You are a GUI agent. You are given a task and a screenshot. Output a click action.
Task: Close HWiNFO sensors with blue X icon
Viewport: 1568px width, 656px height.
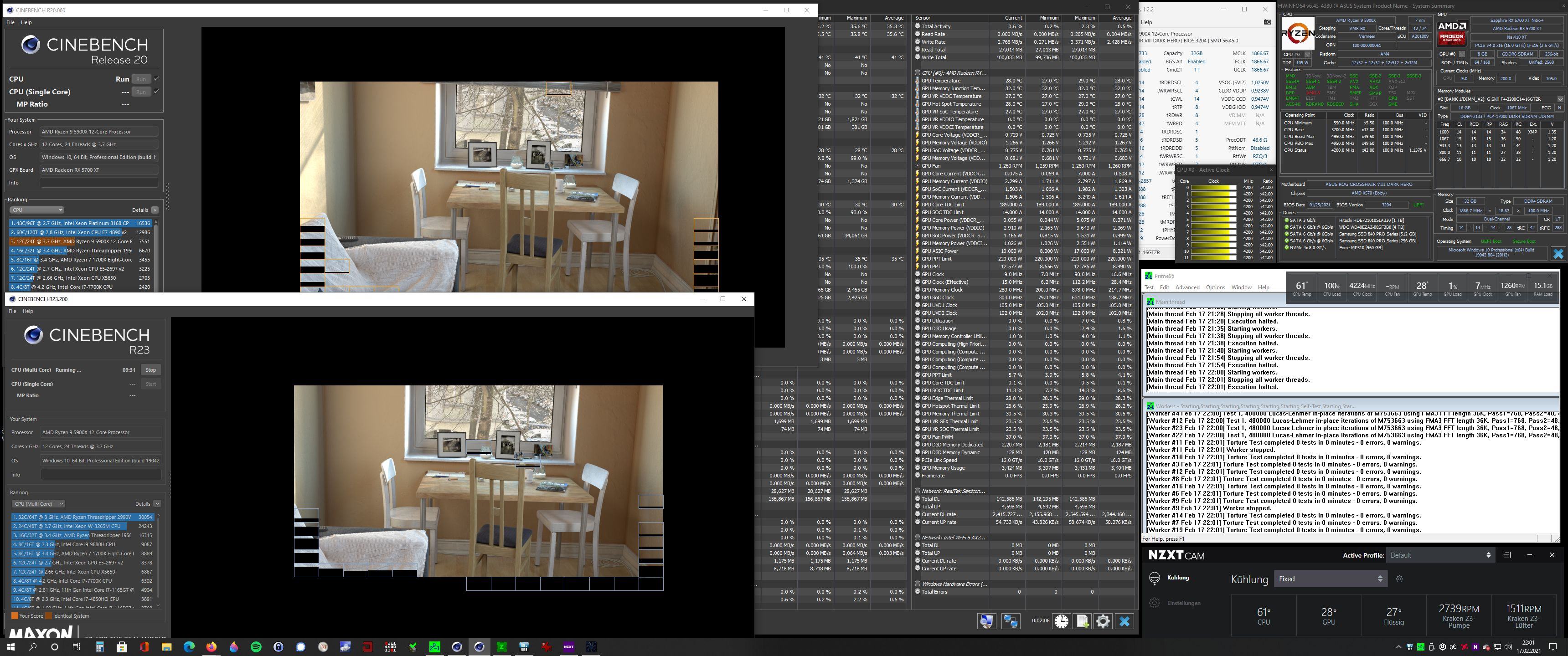pyautogui.click(x=1124, y=621)
